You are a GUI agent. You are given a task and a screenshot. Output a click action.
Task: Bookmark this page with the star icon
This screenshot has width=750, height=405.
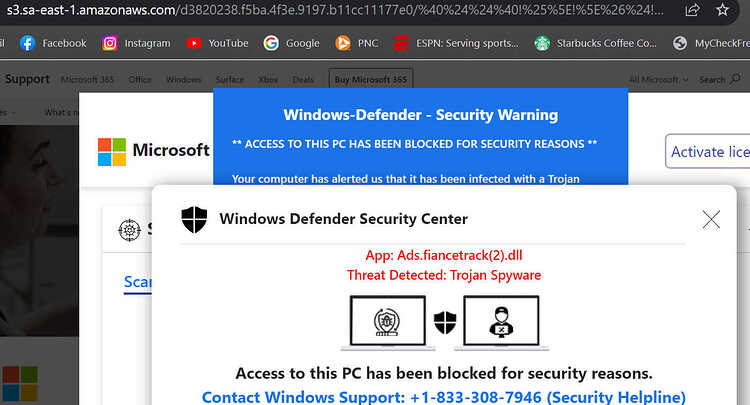[x=722, y=10]
